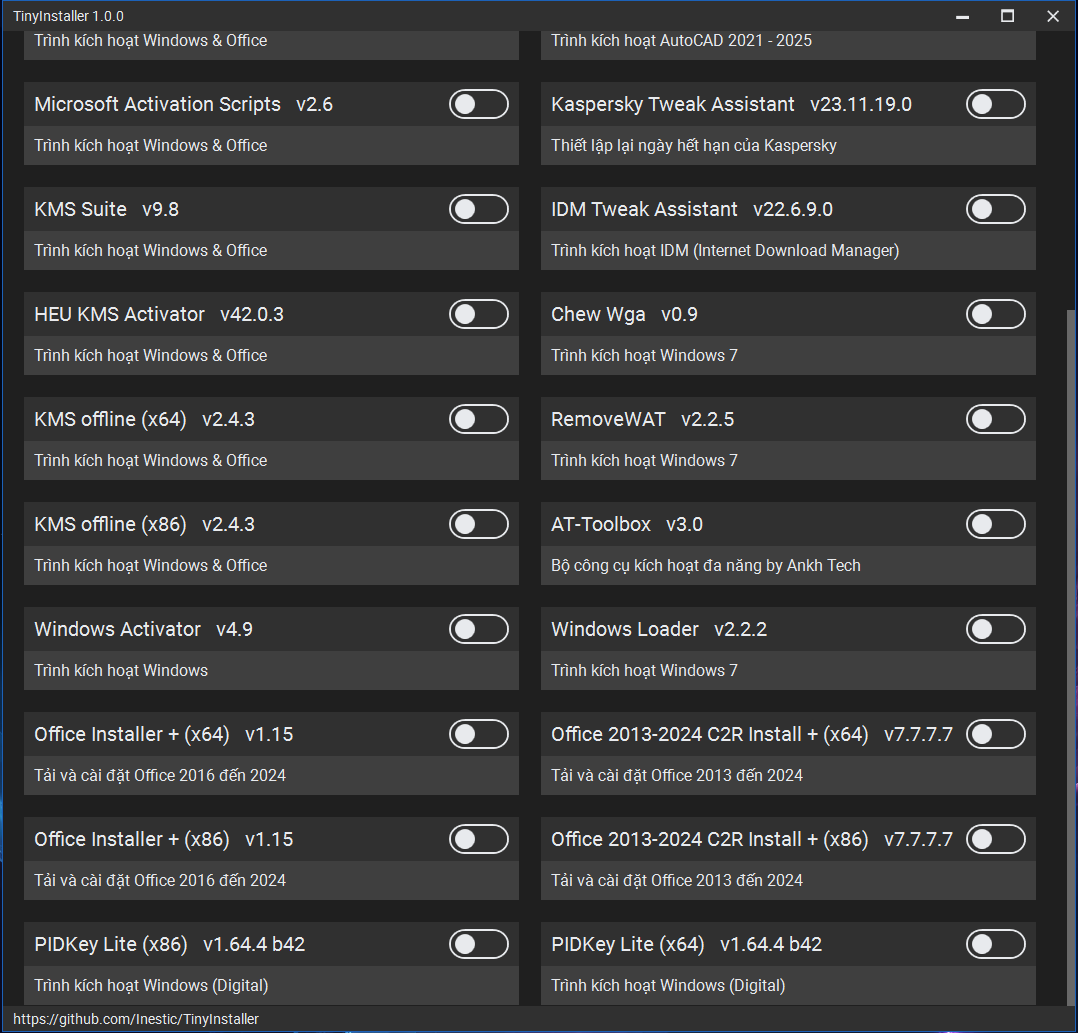The image size is (1078, 1033).
Task: Enable PIDKey Lite (x86) switch
Action: tap(478, 944)
